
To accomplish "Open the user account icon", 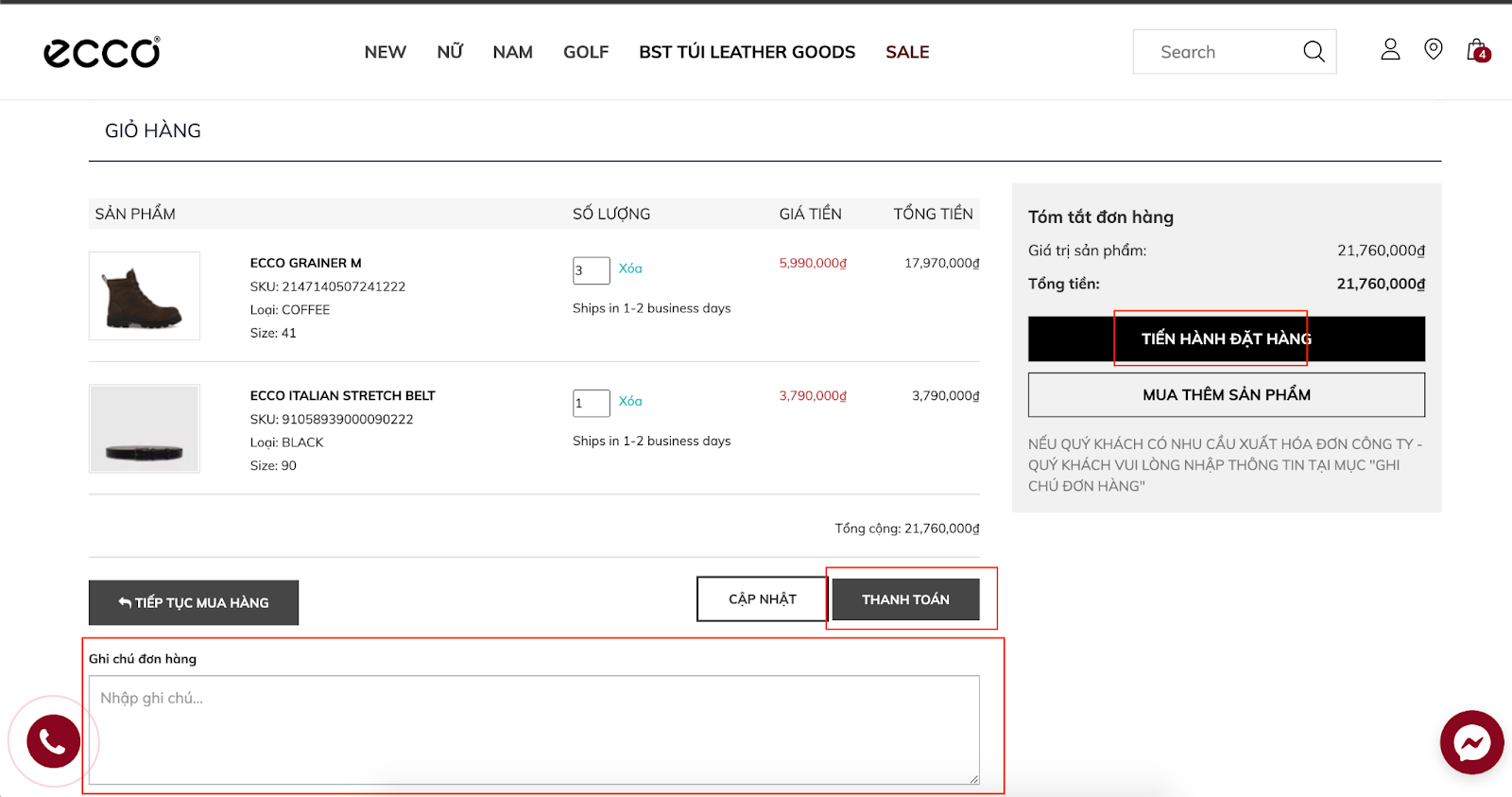I will click(x=1390, y=49).
